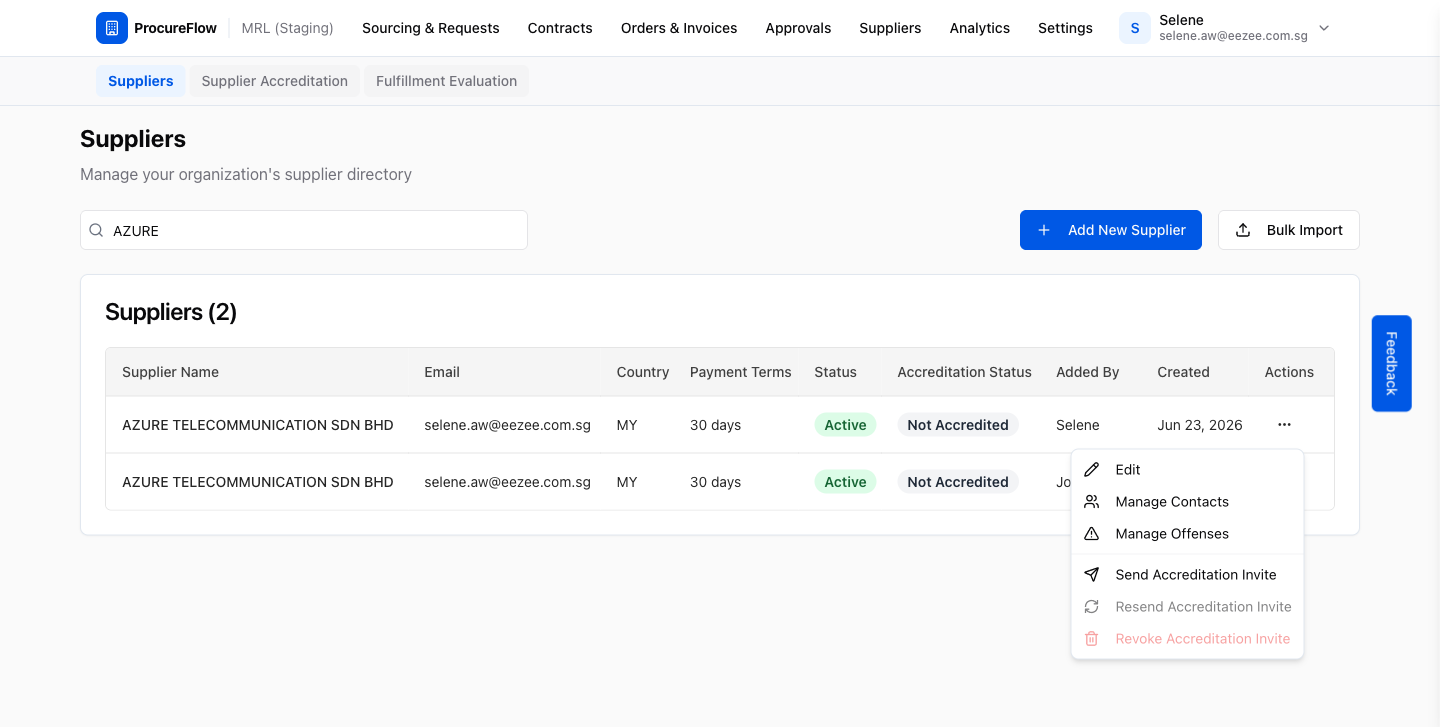Select Resend Accreditation Invite

(1187, 607)
